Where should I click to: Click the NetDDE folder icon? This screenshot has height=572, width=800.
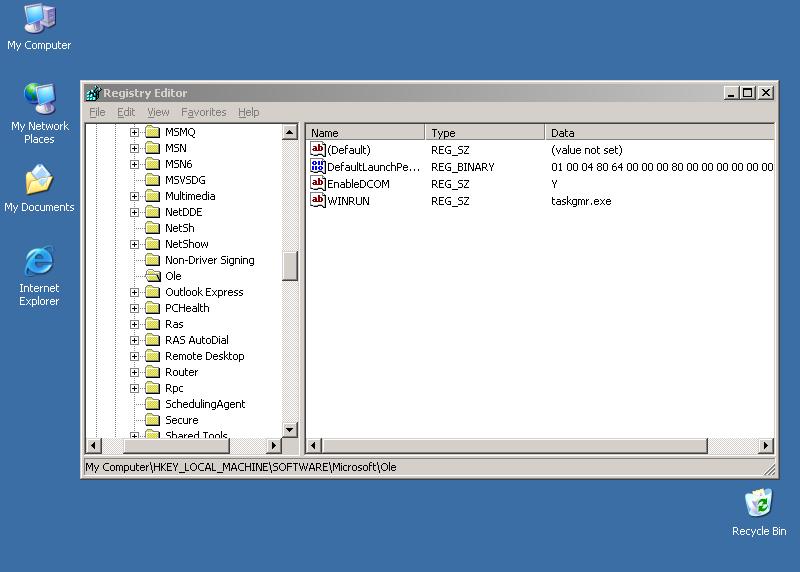point(153,212)
